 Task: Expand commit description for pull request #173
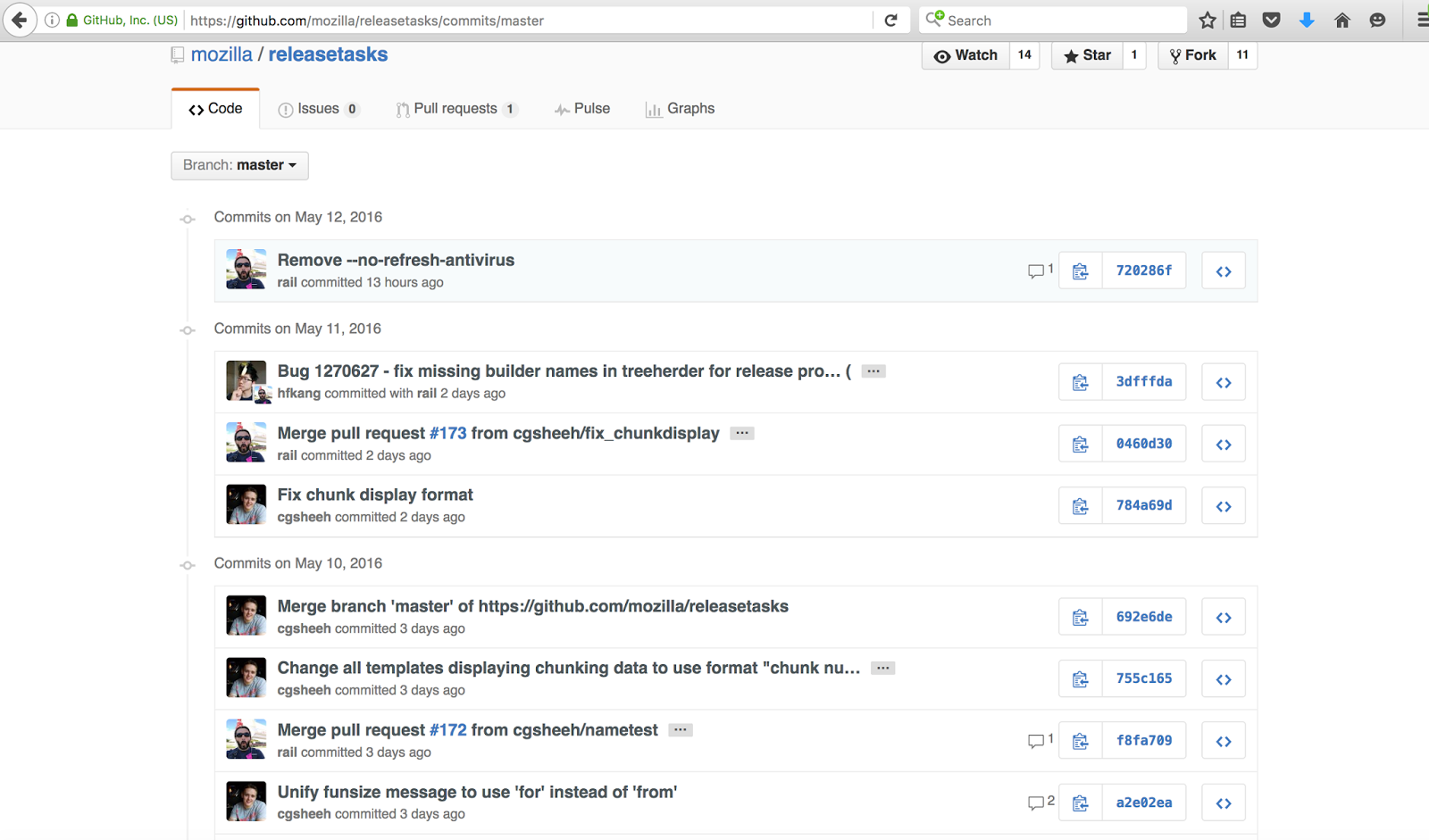[x=741, y=433]
